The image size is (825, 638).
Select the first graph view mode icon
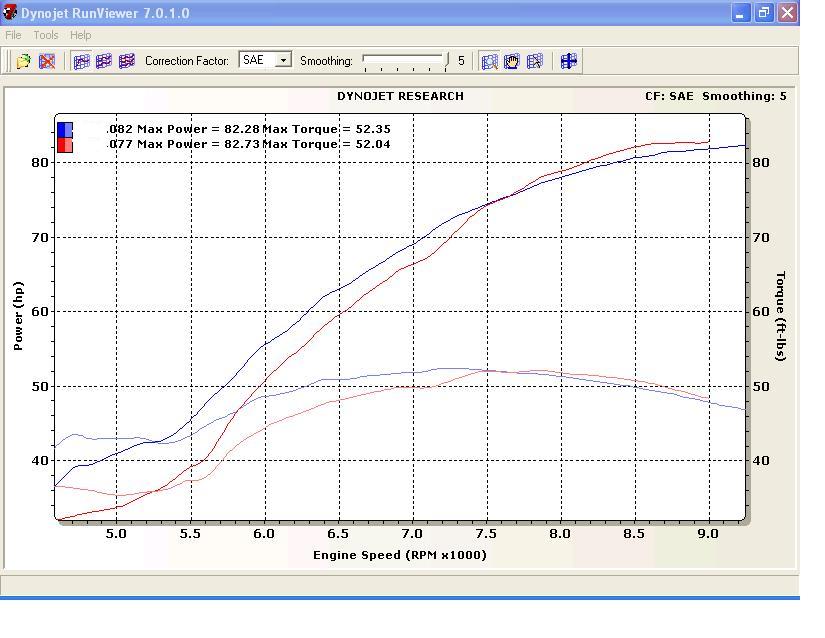(82, 61)
